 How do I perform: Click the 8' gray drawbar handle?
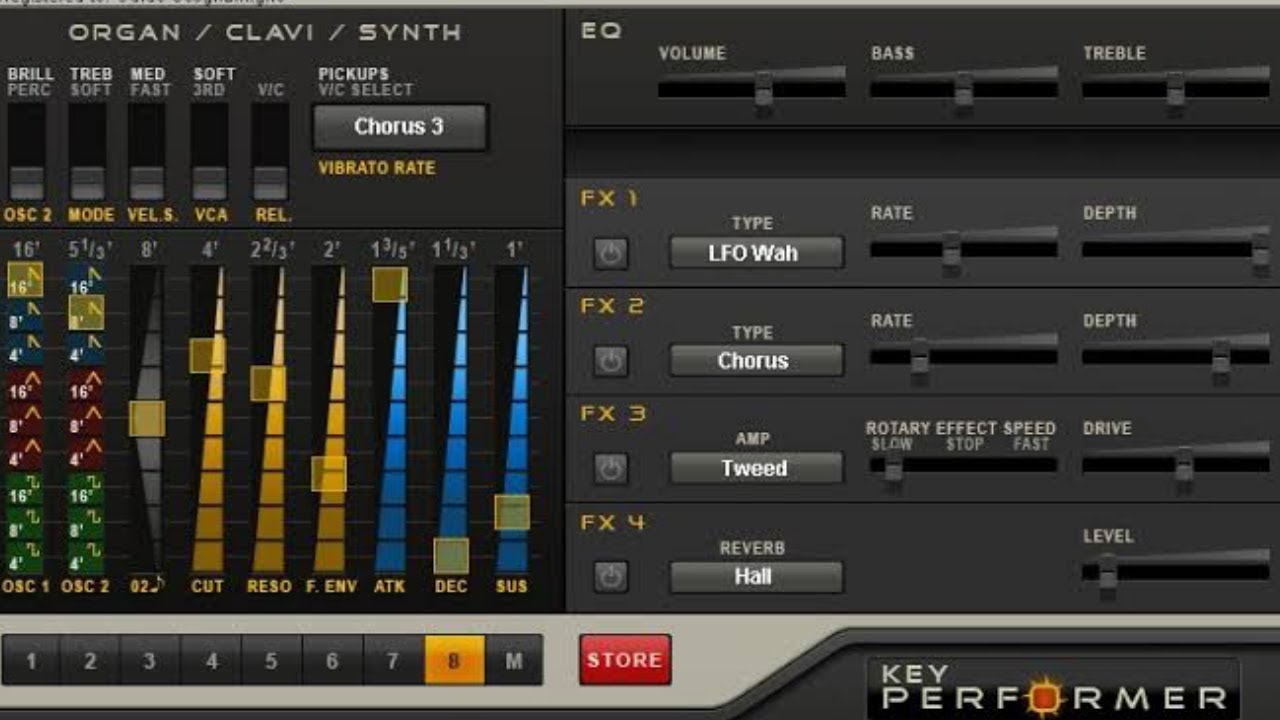point(147,419)
